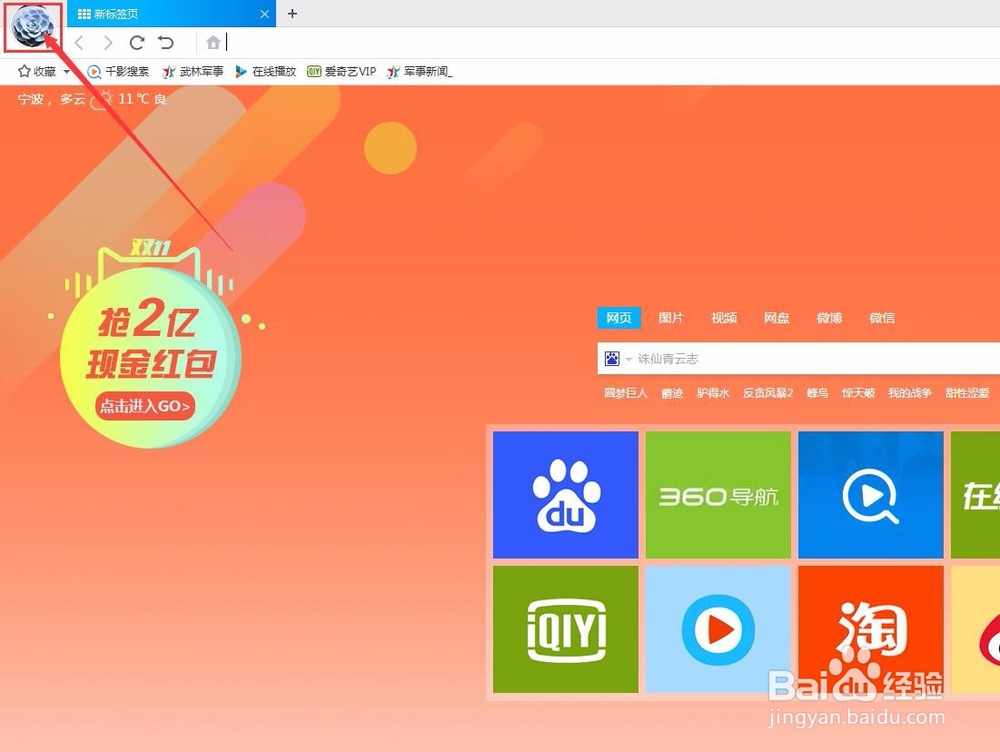This screenshot has height=752, width=1000.
Task: Open the 甜性涩爱 hot search link
Action: coord(967,393)
